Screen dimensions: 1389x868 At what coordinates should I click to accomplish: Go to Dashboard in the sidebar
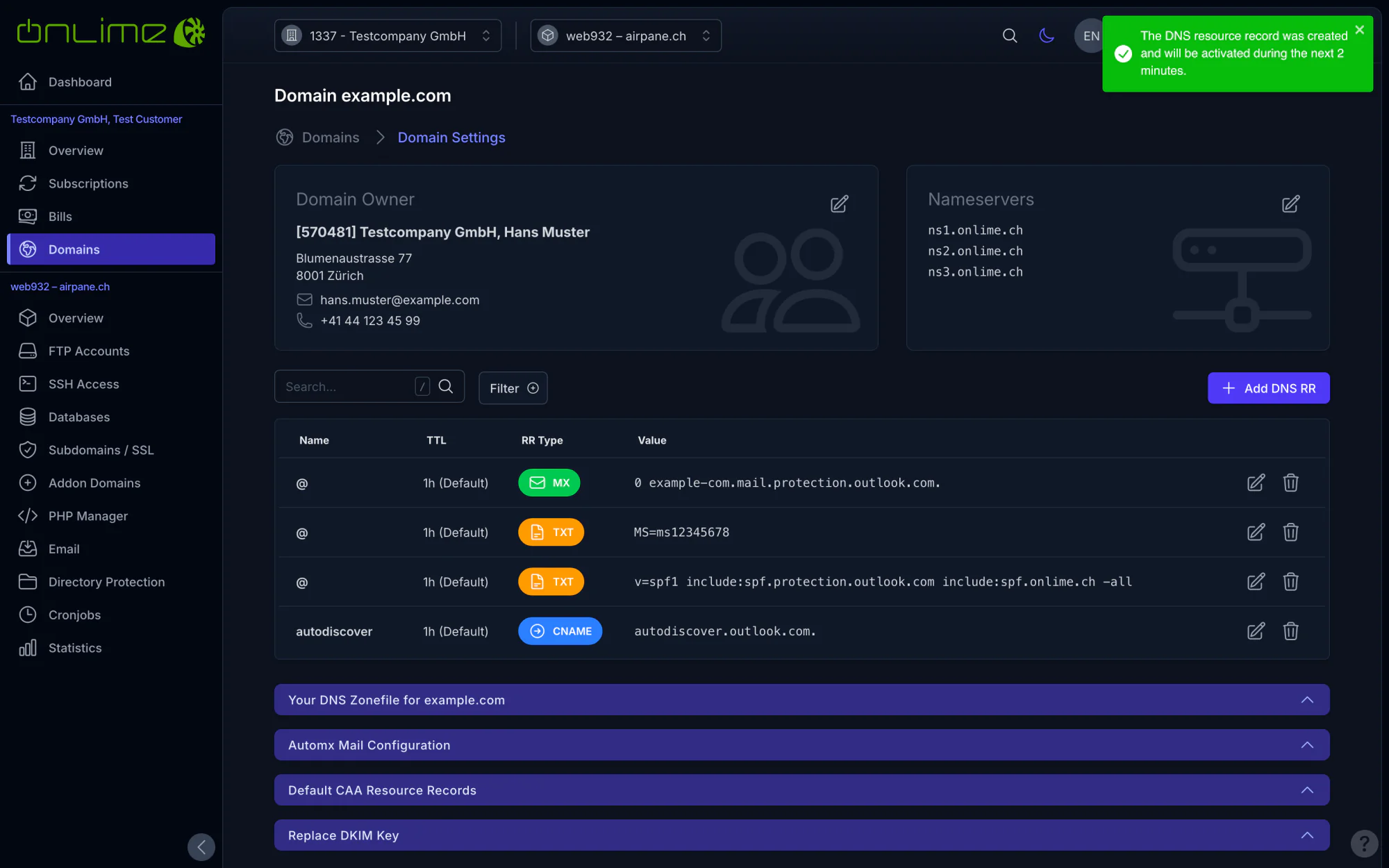coord(111,82)
